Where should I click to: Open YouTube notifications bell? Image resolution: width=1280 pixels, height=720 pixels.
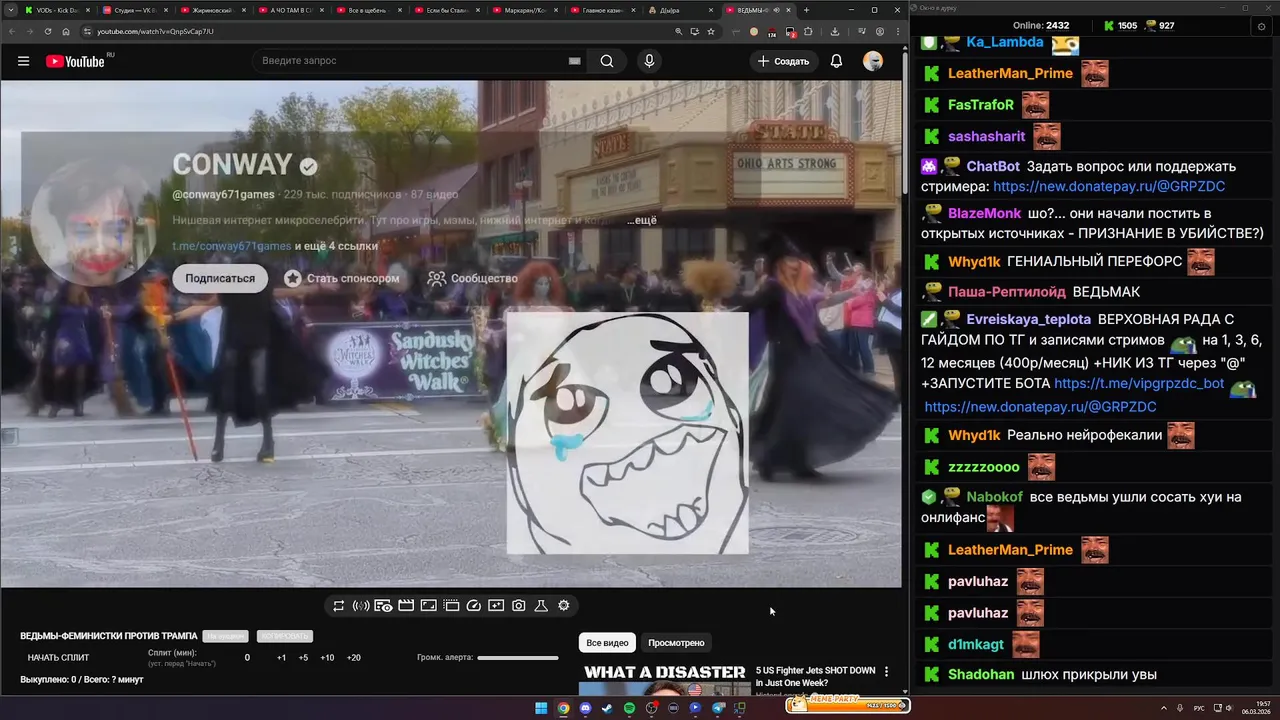[836, 61]
